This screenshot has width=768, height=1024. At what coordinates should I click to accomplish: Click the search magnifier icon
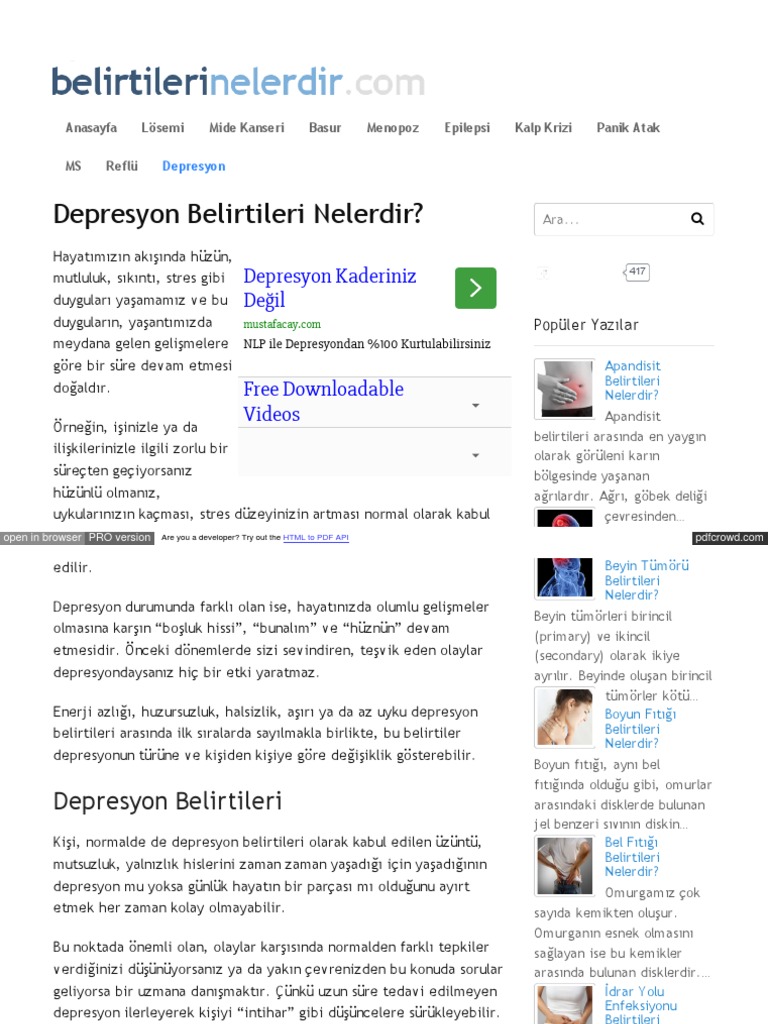[697, 219]
